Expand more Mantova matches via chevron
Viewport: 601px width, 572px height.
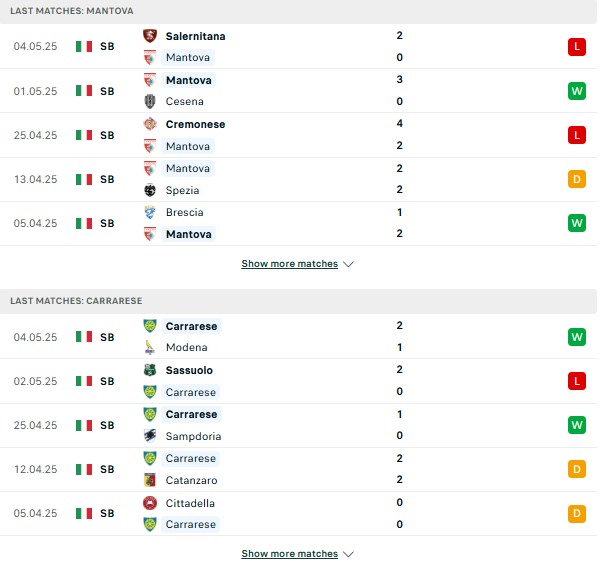click(348, 264)
